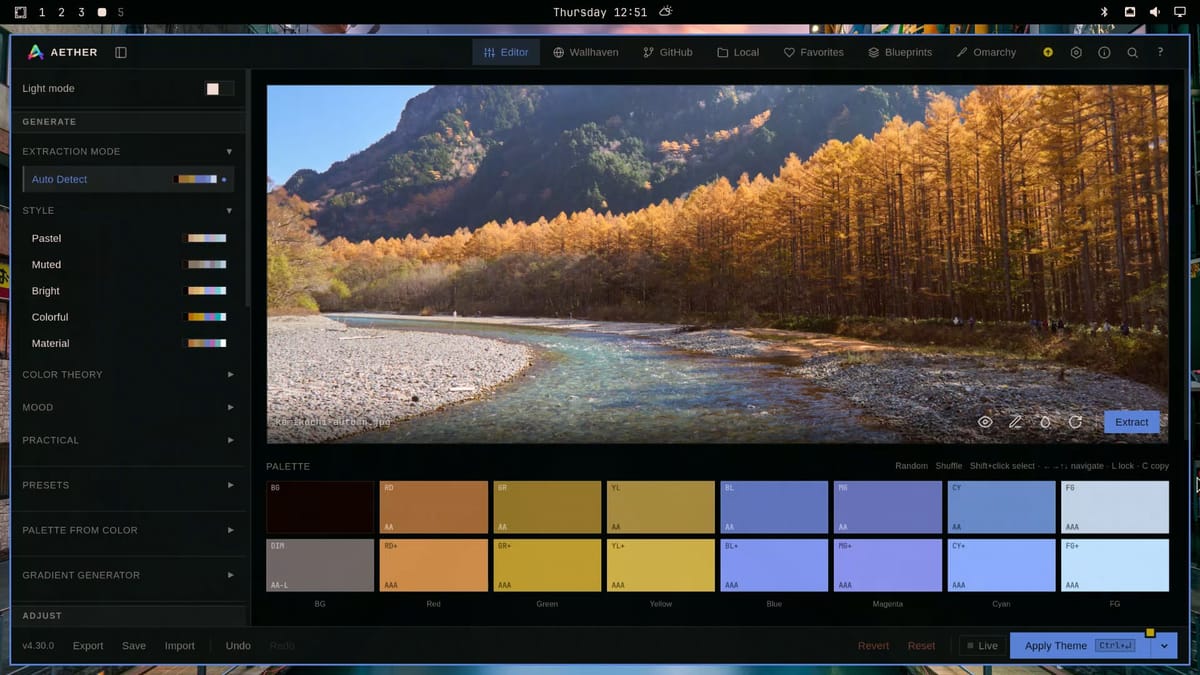Click the yellow update arrow icon
1200x675 pixels.
(1048, 52)
